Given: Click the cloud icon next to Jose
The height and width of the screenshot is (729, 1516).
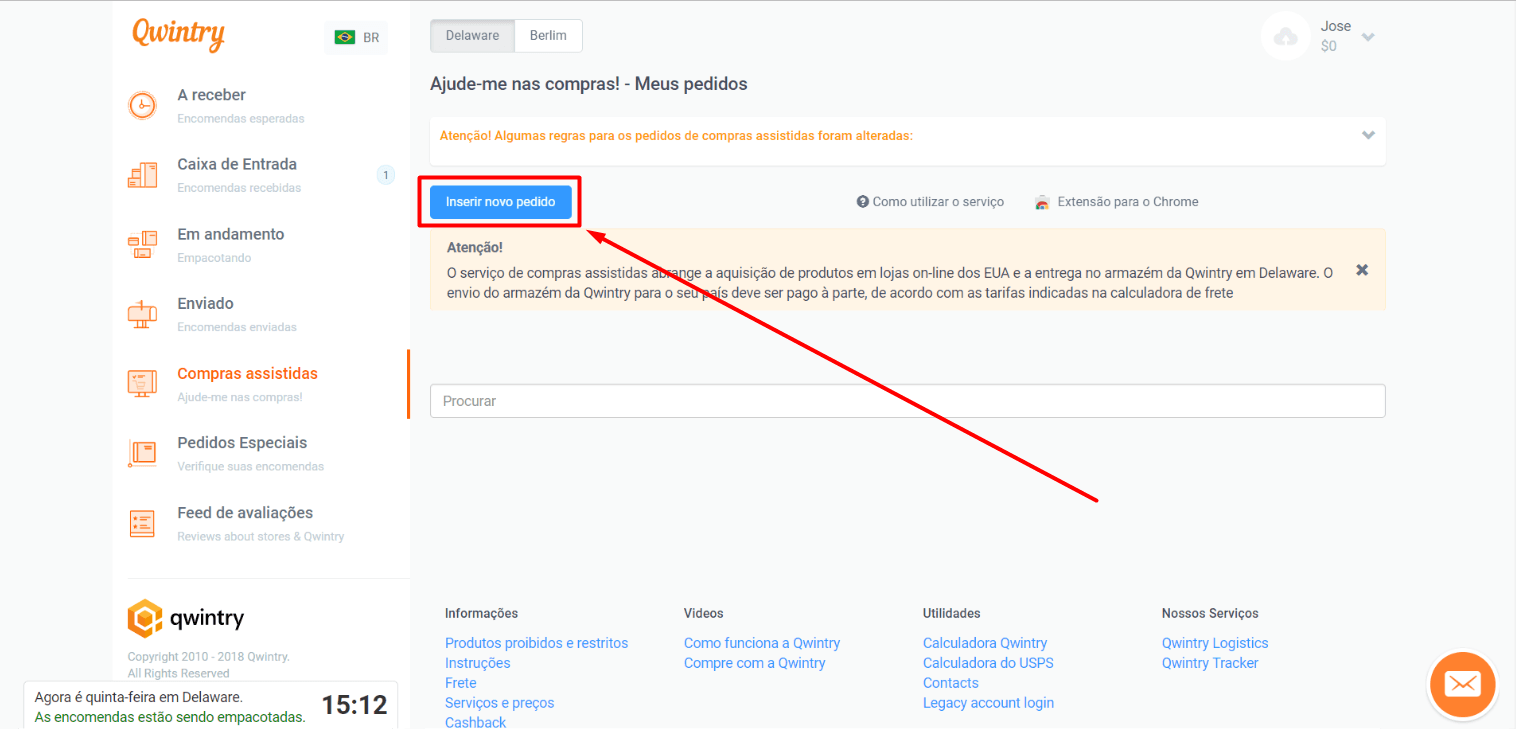Looking at the screenshot, I should (1285, 35).
